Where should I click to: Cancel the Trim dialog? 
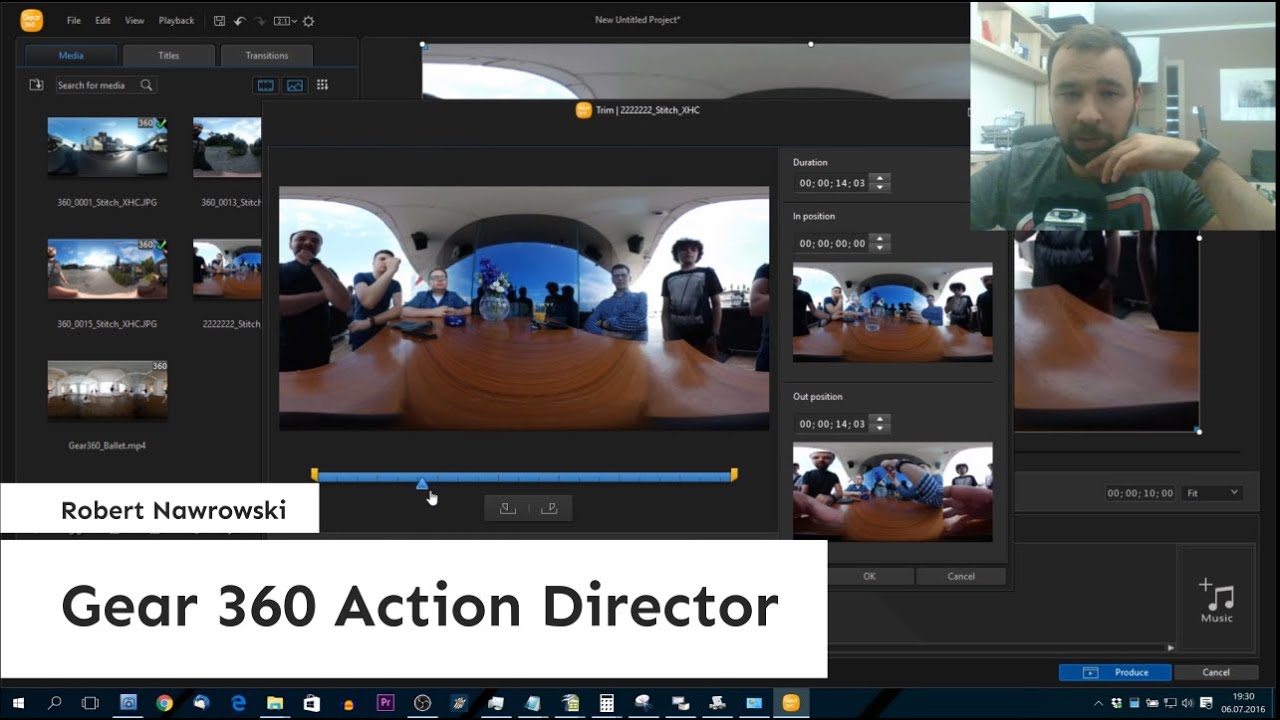pos(961,576)
